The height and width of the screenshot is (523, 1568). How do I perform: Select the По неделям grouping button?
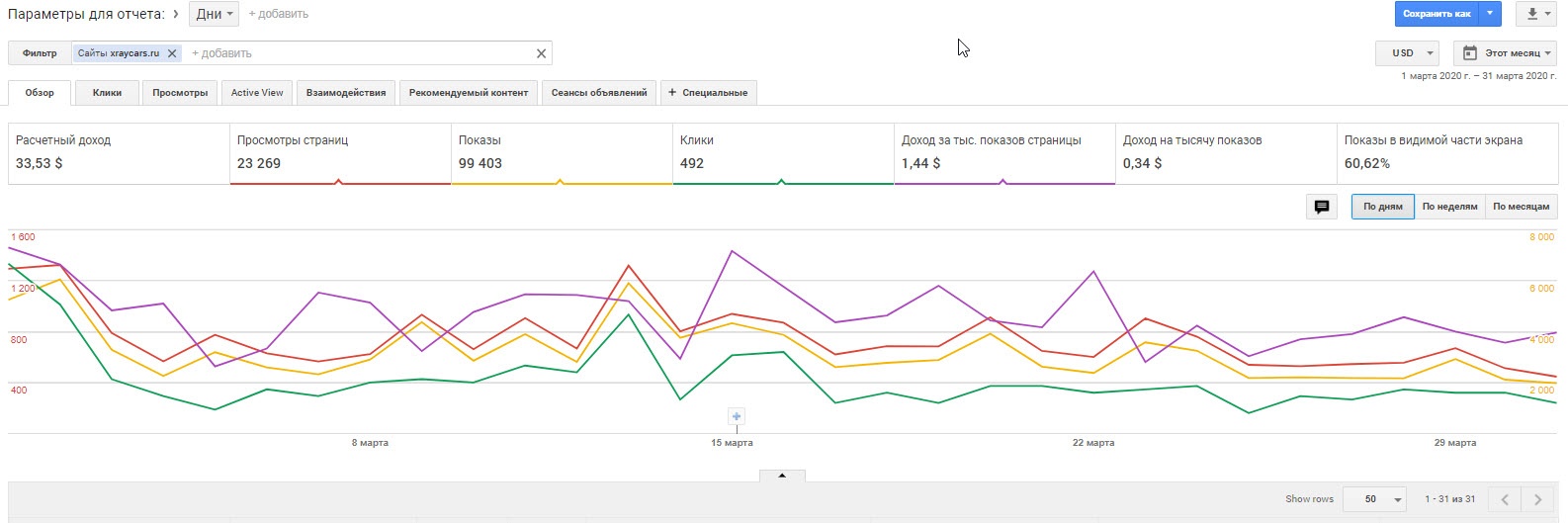[x=1449, y=207]
